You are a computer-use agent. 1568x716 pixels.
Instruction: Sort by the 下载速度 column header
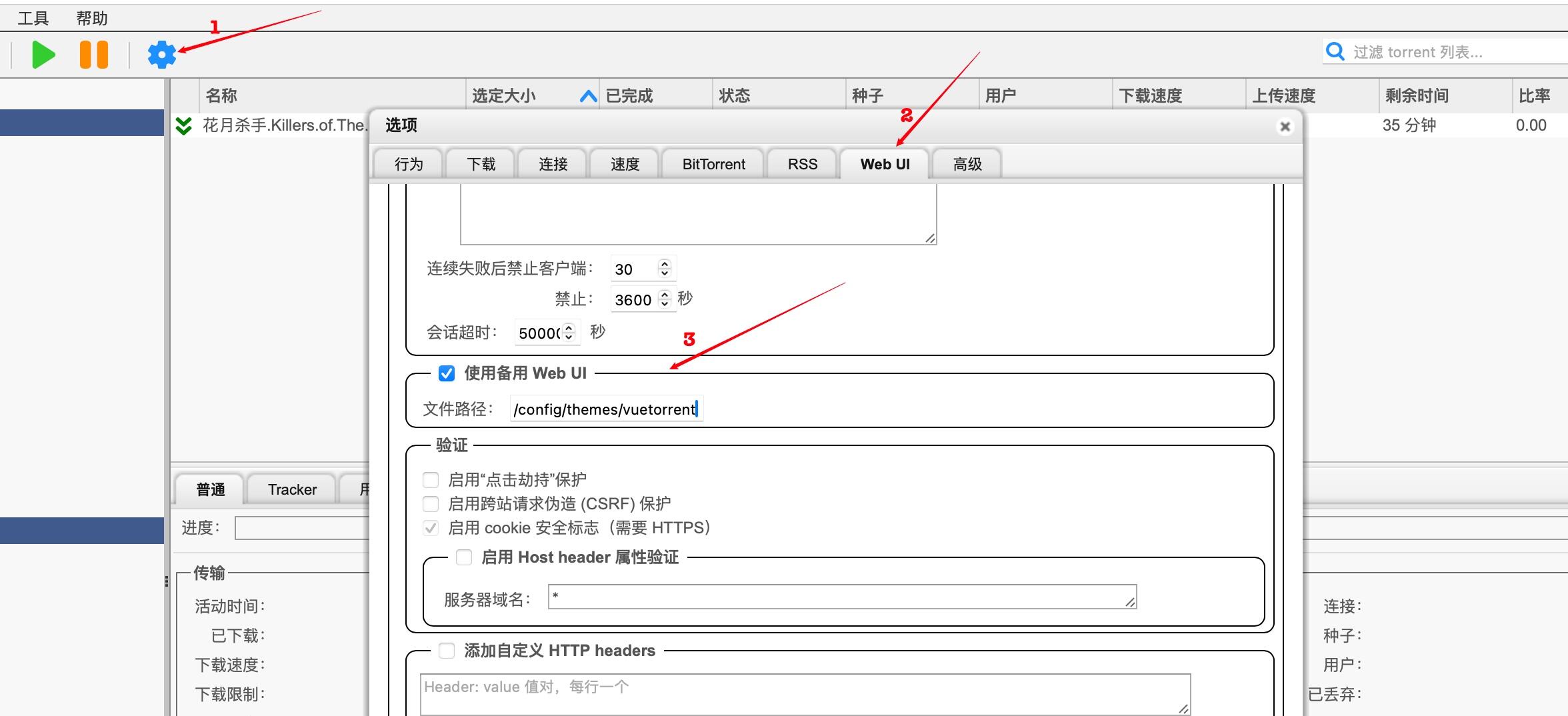(x=1179, y=95)
